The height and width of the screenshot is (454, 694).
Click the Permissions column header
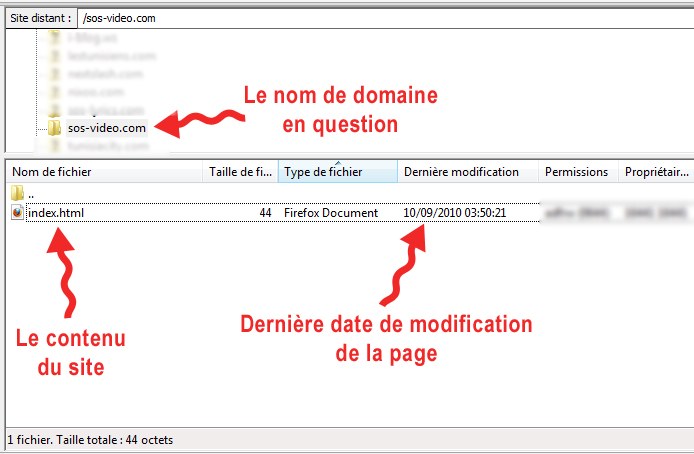[576, 172]
